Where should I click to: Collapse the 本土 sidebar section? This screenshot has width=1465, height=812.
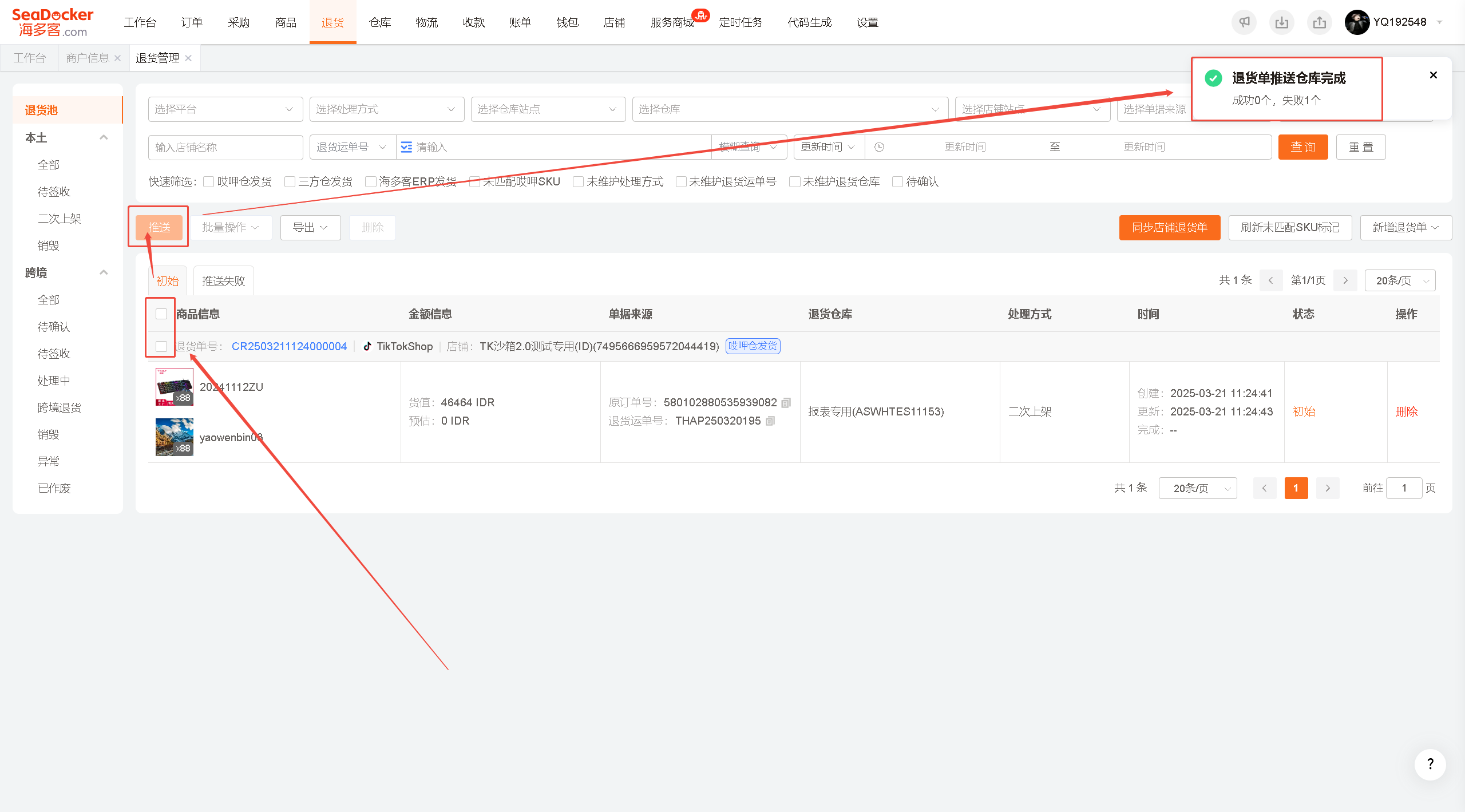coord(104,137)
